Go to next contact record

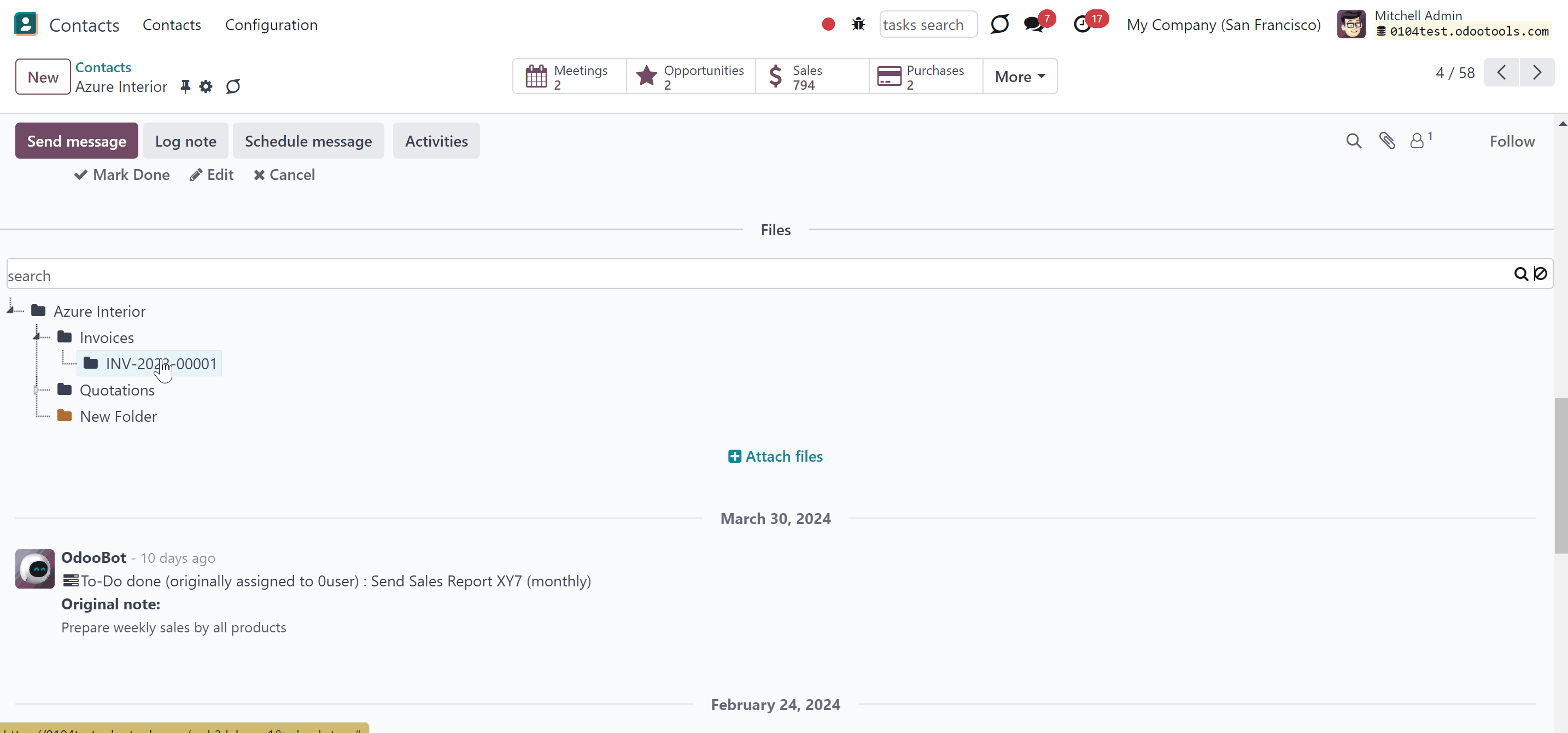[1537, 72]
